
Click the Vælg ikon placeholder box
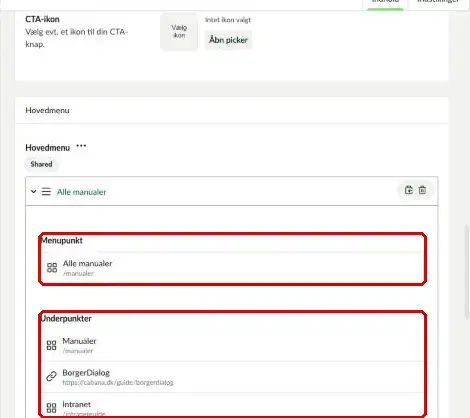point(179,32)
